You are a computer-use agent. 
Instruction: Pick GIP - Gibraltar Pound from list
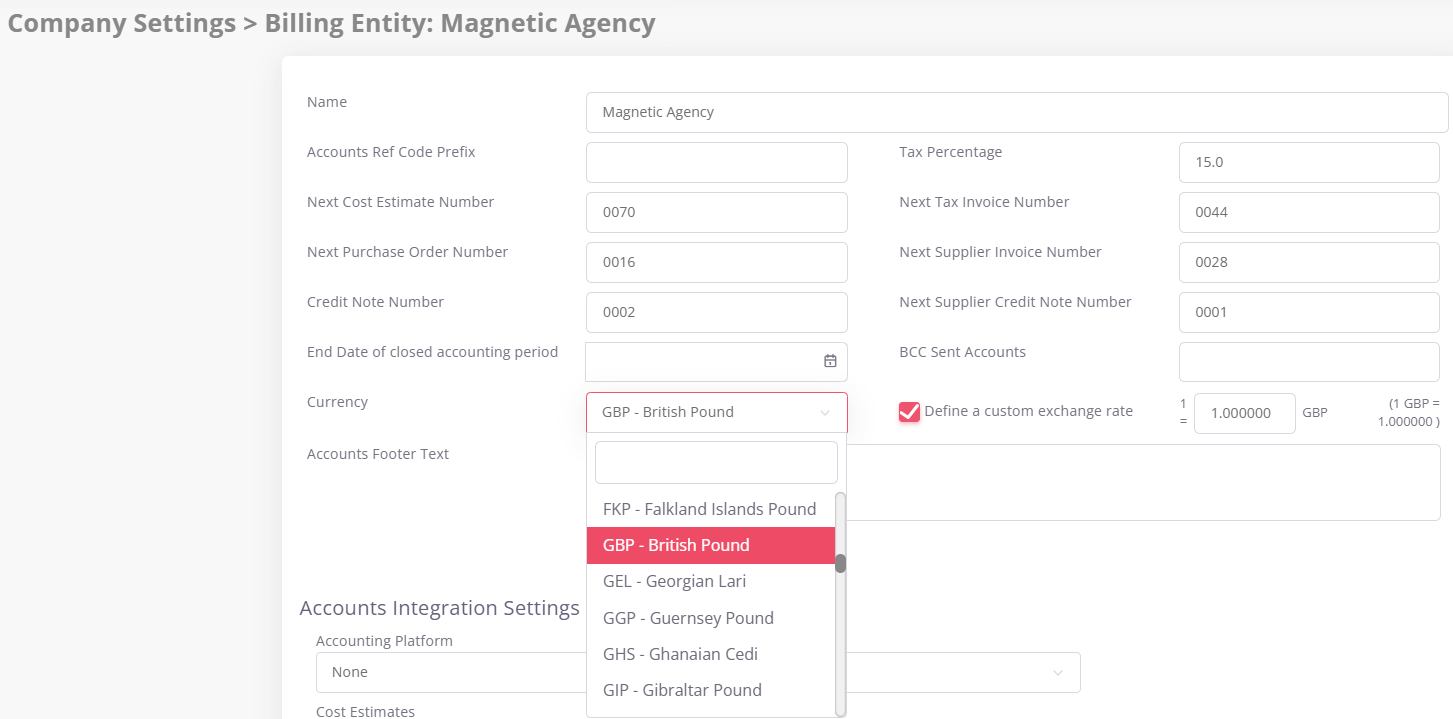pyautogui.click(x=710, y=690)
